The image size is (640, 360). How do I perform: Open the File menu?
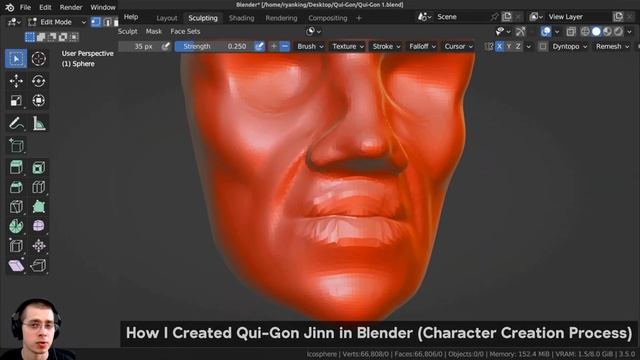(x=25, y=7)
